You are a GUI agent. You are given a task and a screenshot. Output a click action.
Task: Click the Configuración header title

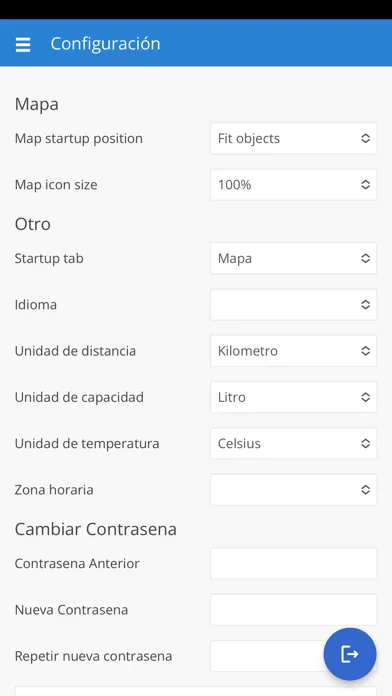(105, 44)
